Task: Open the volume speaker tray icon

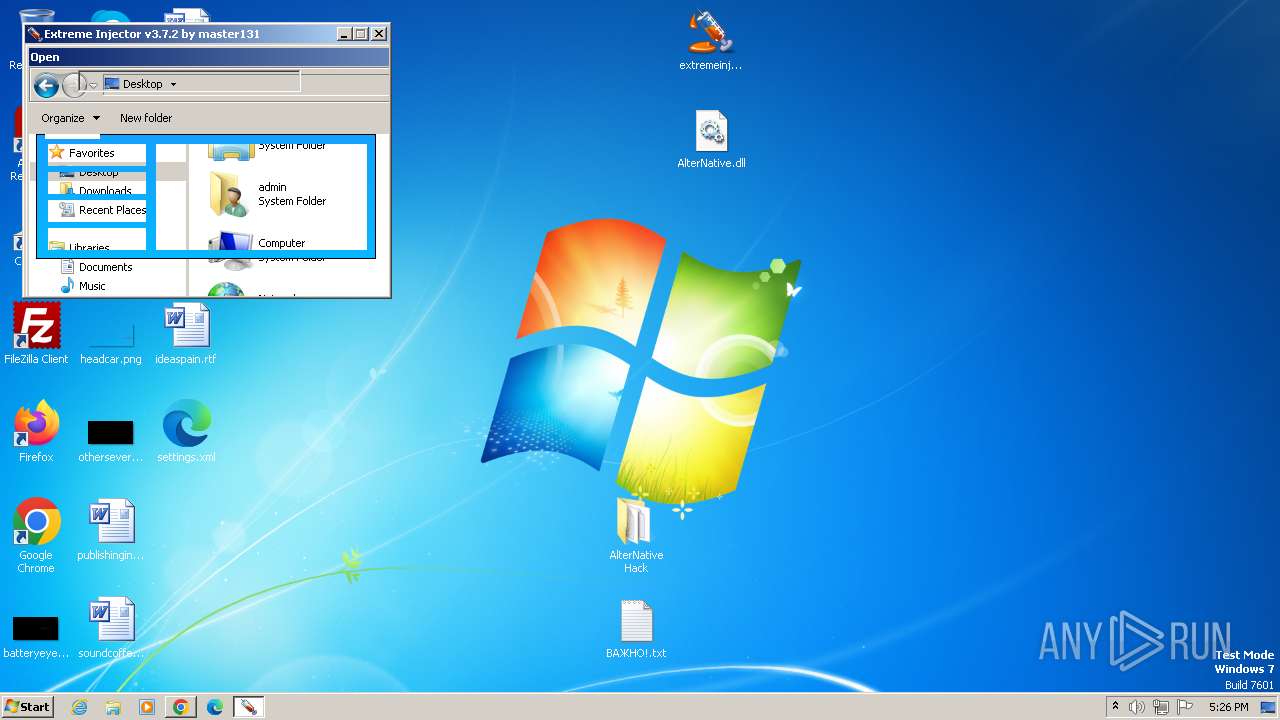Action: [1137, 707]
